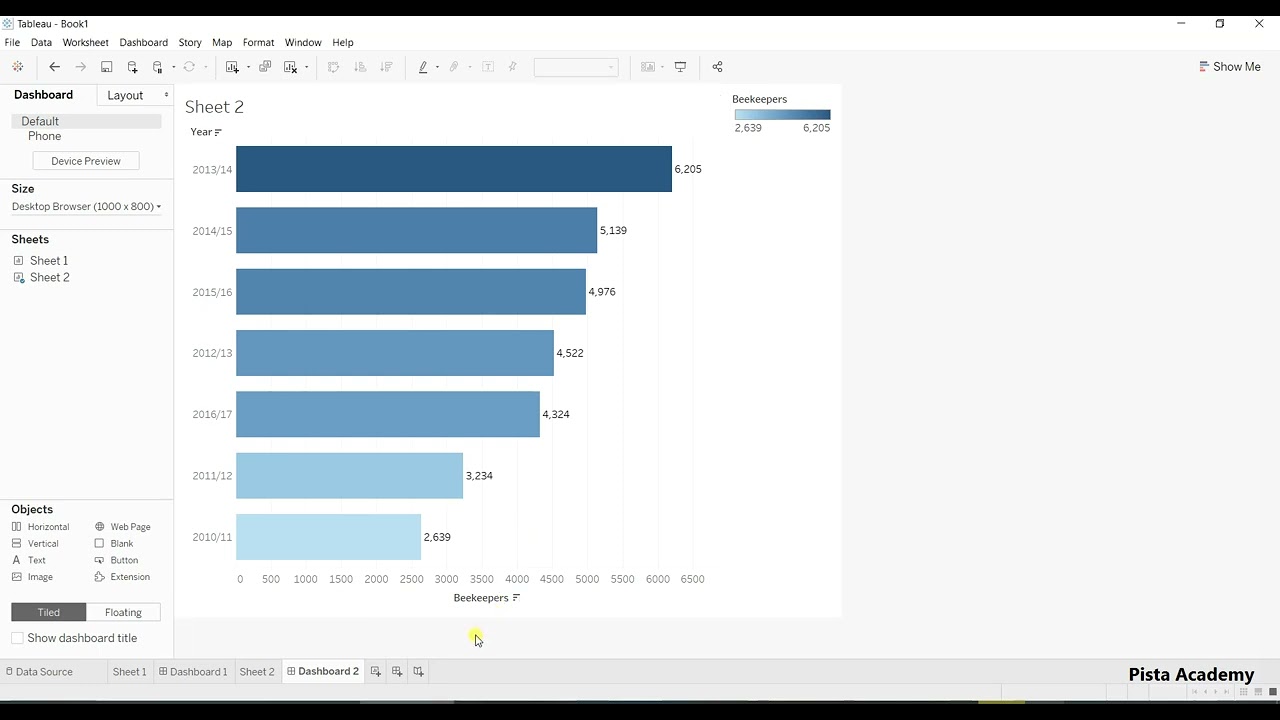Screen dimensions: 1280x720
Task: Click the new worksheet tab icon at bottom
Action: tap(376, 671)
